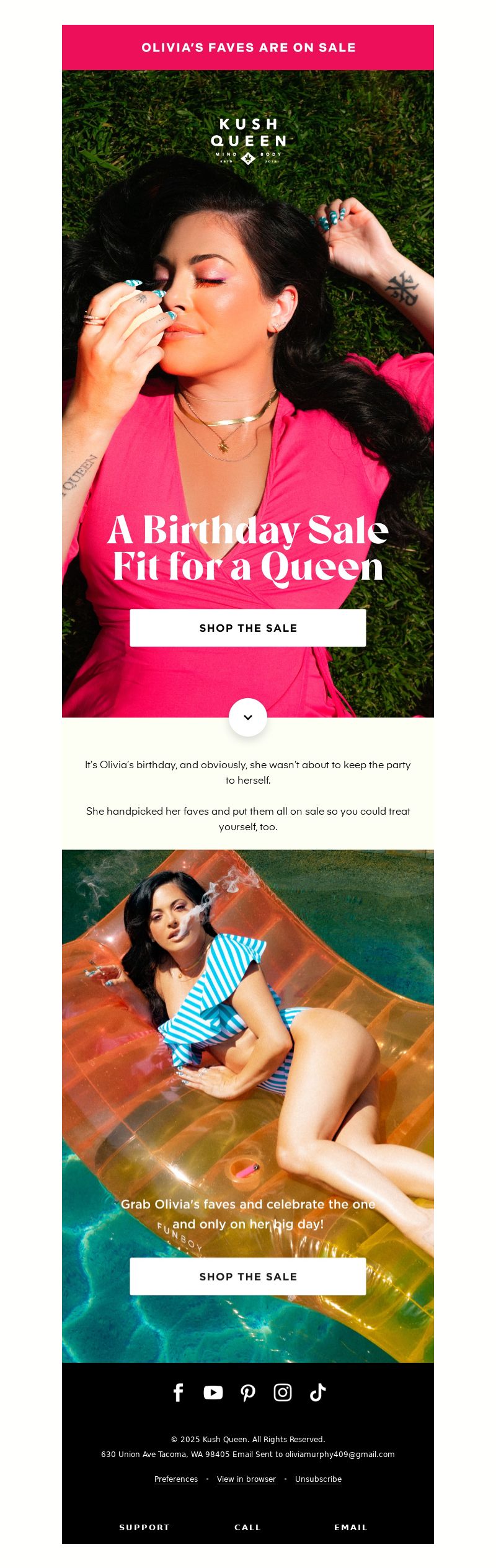
Task: Click the Unsubscribe link
Action: [x=318, y=1479]
